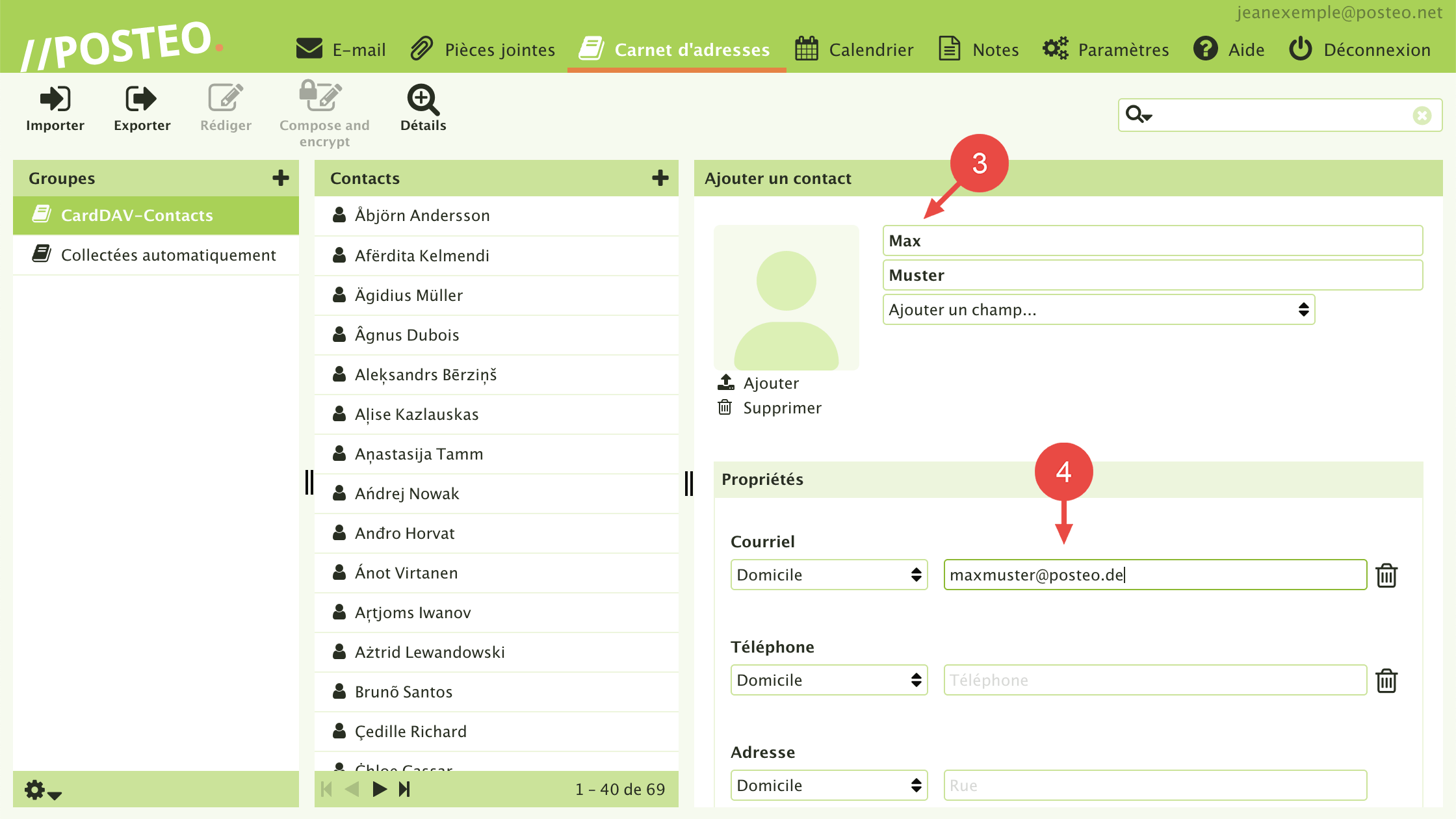Open the Ajouter un champ dropdown
This screenshot has width=1456, height=819.
(x=1098, y=310)
